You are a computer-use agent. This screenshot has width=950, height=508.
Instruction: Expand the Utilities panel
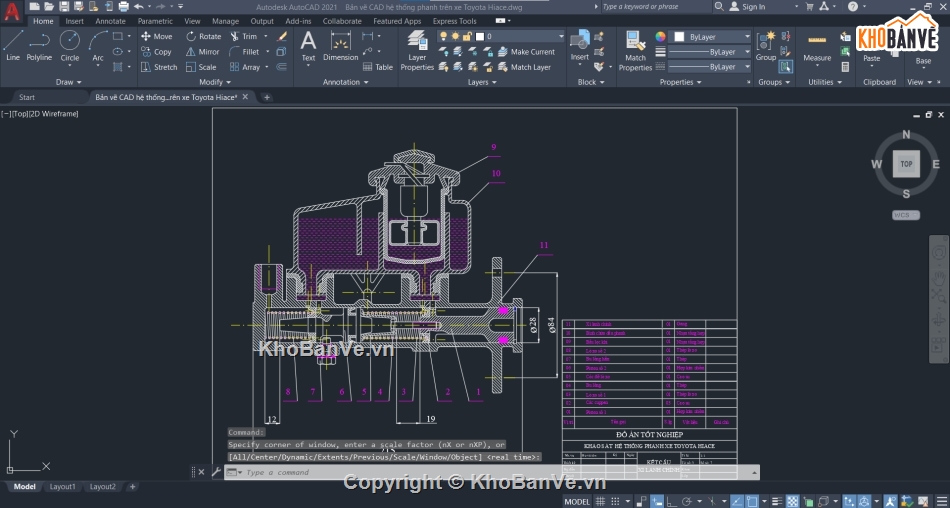[825, 82]
